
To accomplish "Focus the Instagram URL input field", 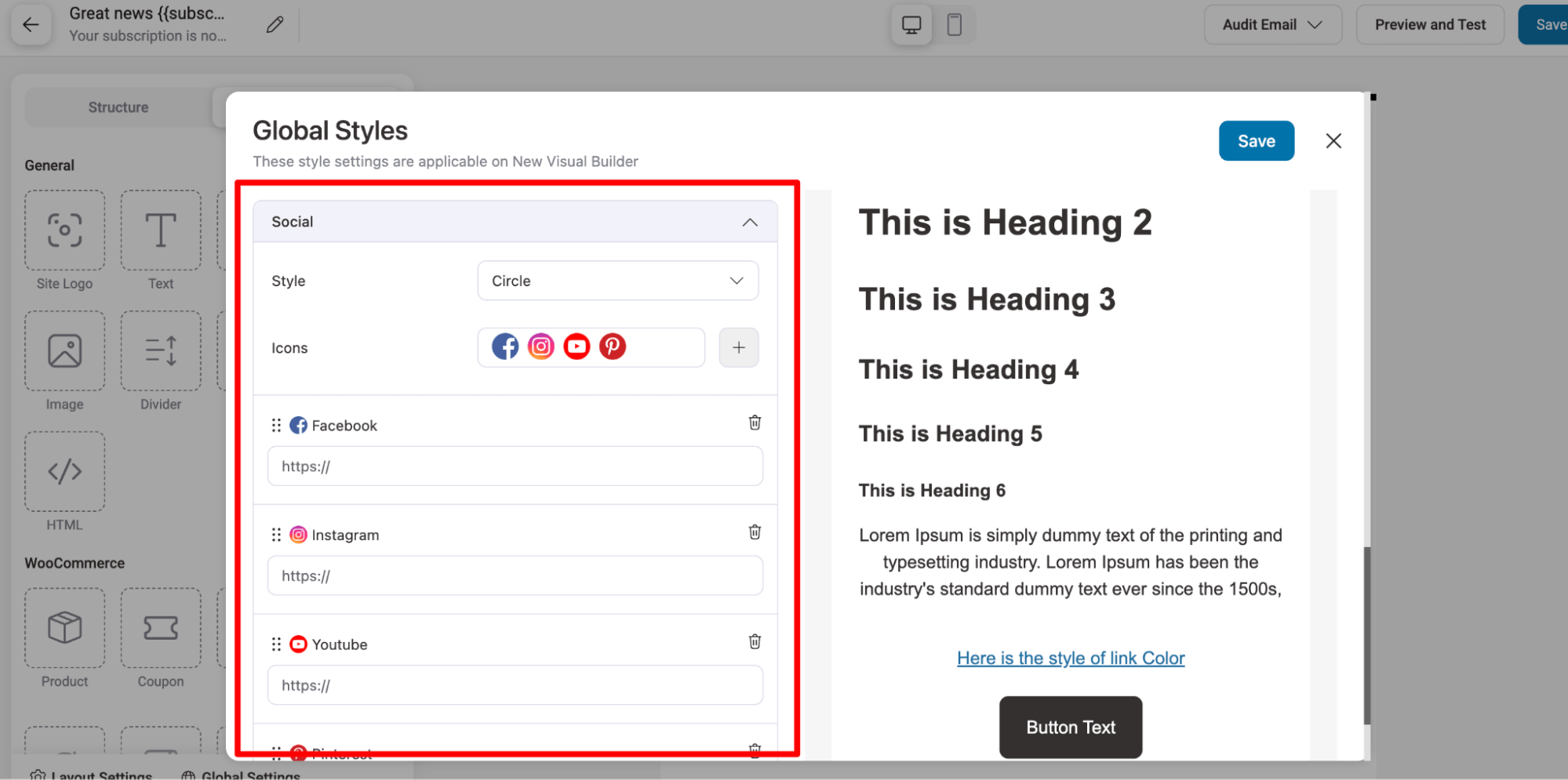I will click(515, 576).
